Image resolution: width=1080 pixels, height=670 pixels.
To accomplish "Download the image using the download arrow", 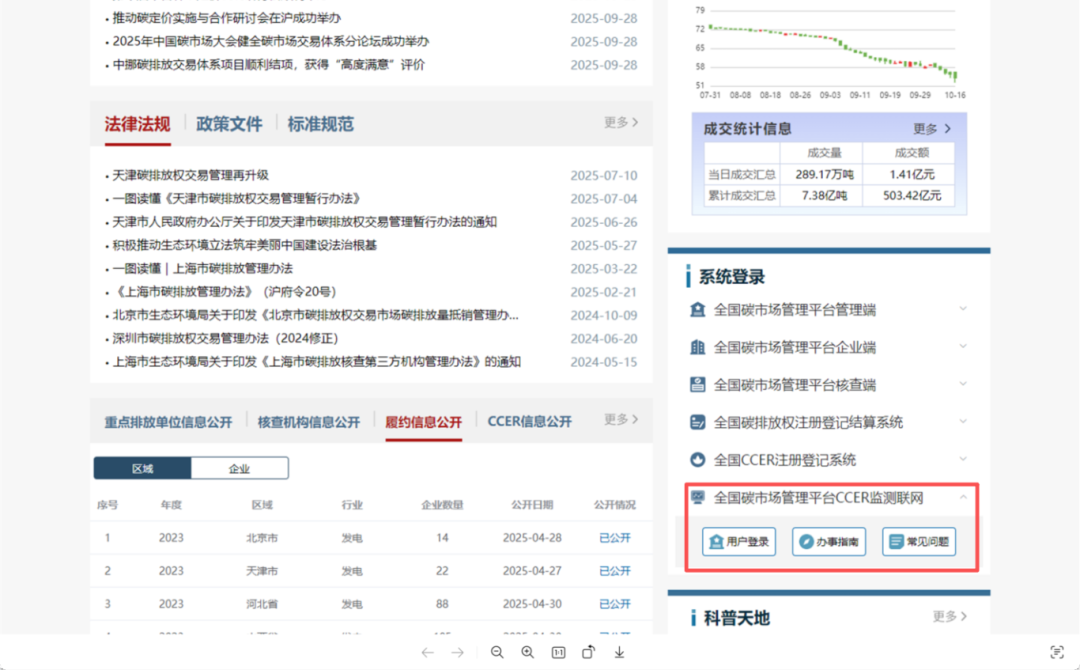I will [x=619, y=652].
